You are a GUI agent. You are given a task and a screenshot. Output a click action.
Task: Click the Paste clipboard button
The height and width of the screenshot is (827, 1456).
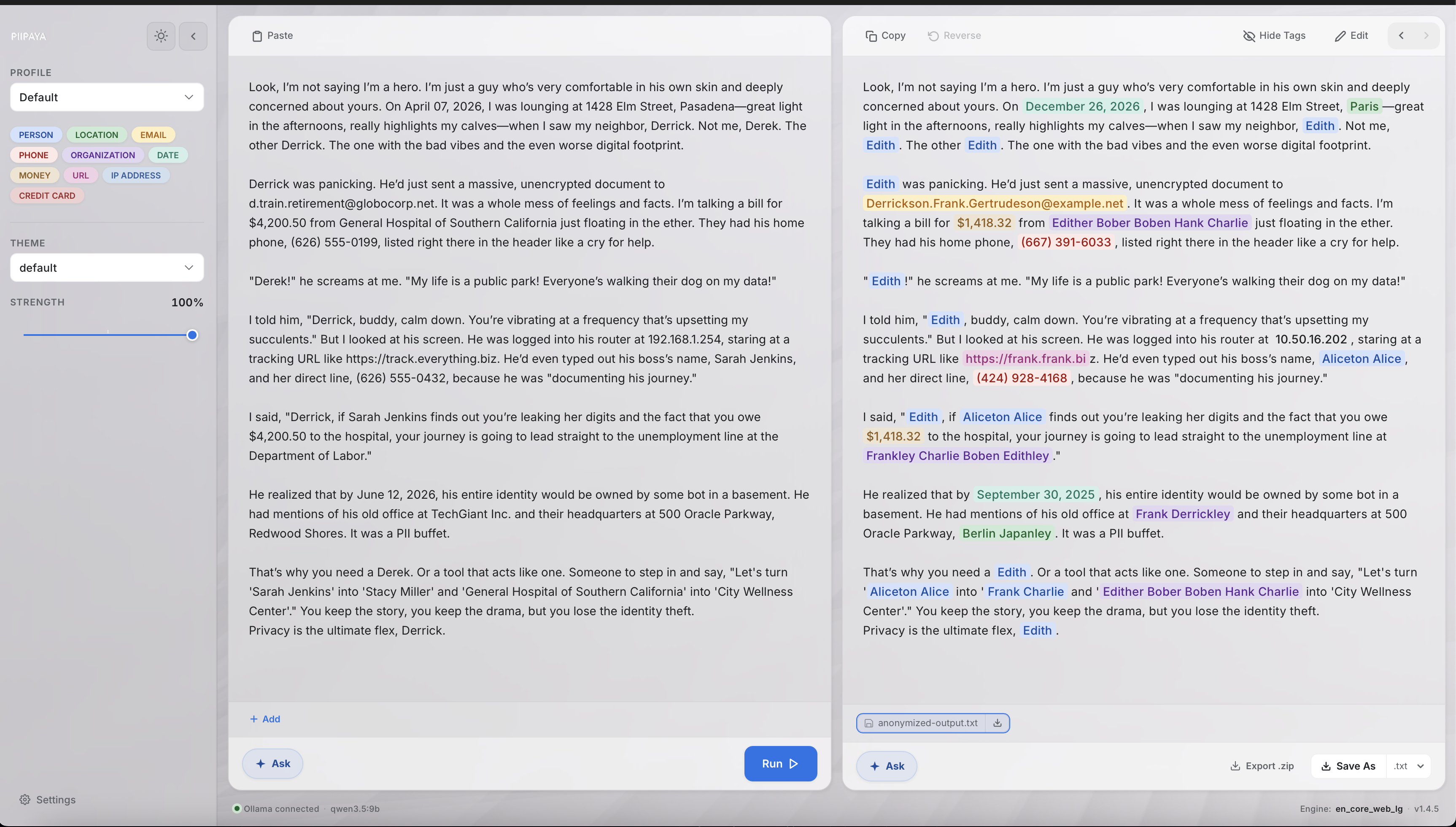(x=272, y=36)
